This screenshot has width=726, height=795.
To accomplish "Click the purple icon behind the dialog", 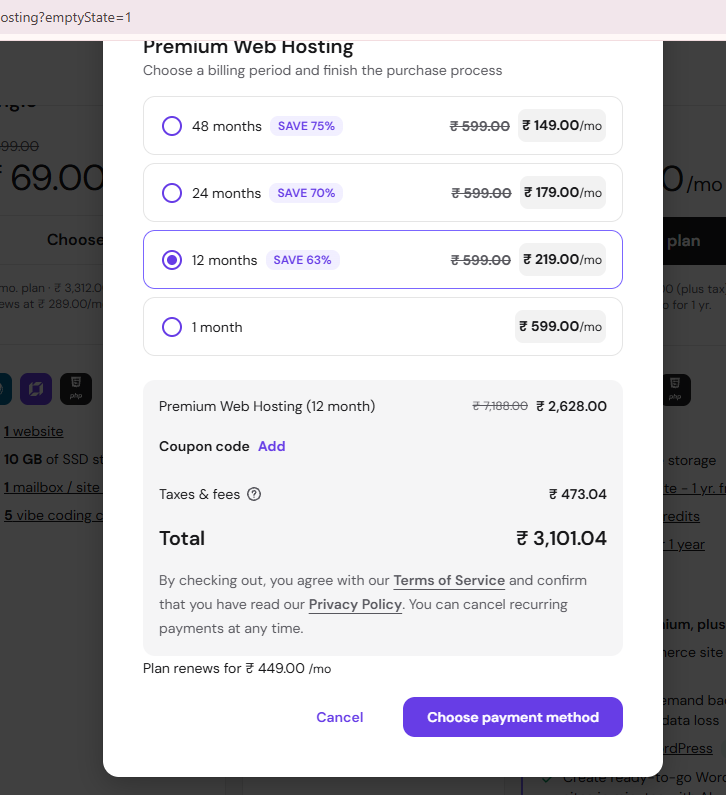I will (36, 389).
